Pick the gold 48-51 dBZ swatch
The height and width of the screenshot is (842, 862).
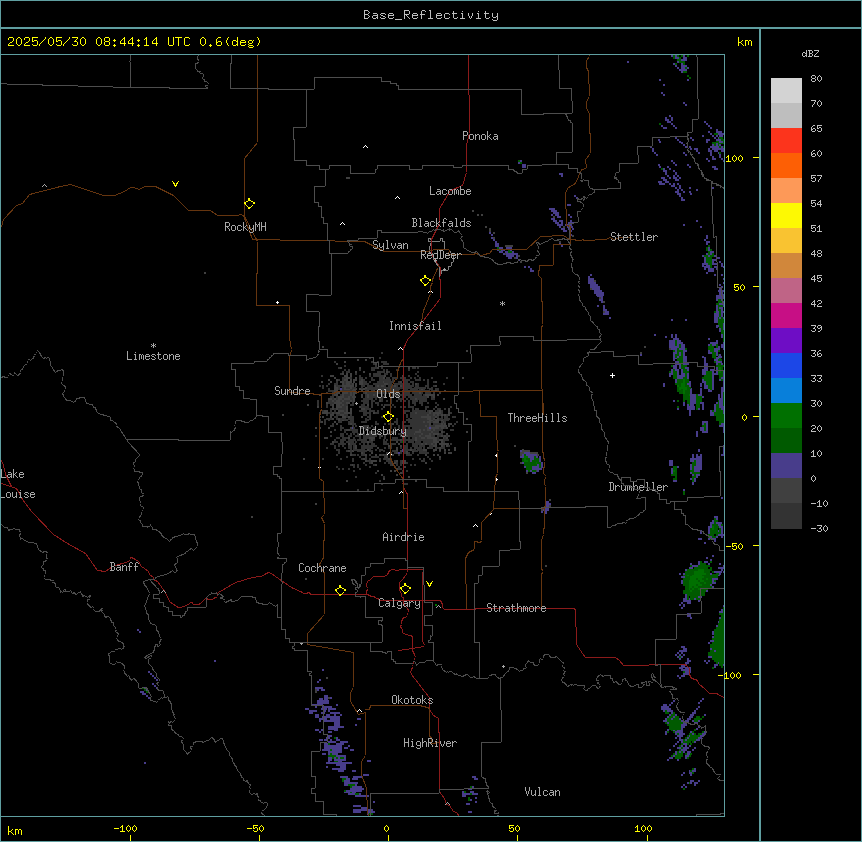786,241
